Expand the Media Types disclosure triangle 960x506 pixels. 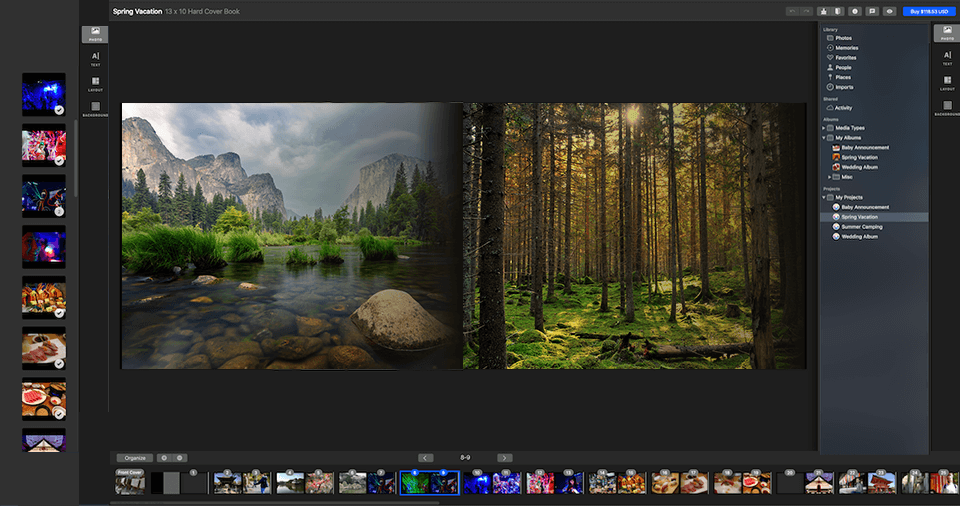click(823, 128)
